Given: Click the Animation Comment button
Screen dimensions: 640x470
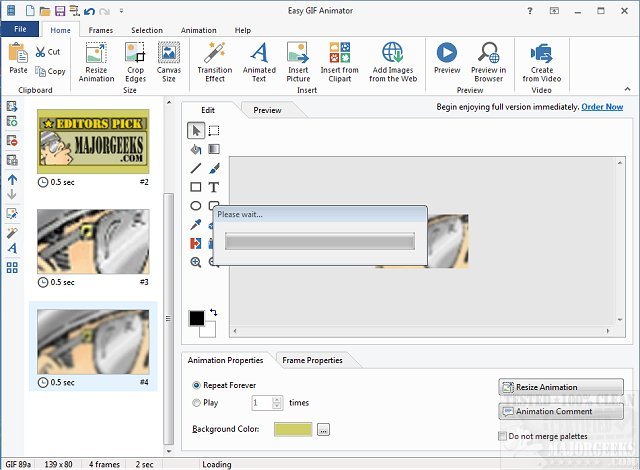Looking at the screenshot, I should click(x=560, y=410).
